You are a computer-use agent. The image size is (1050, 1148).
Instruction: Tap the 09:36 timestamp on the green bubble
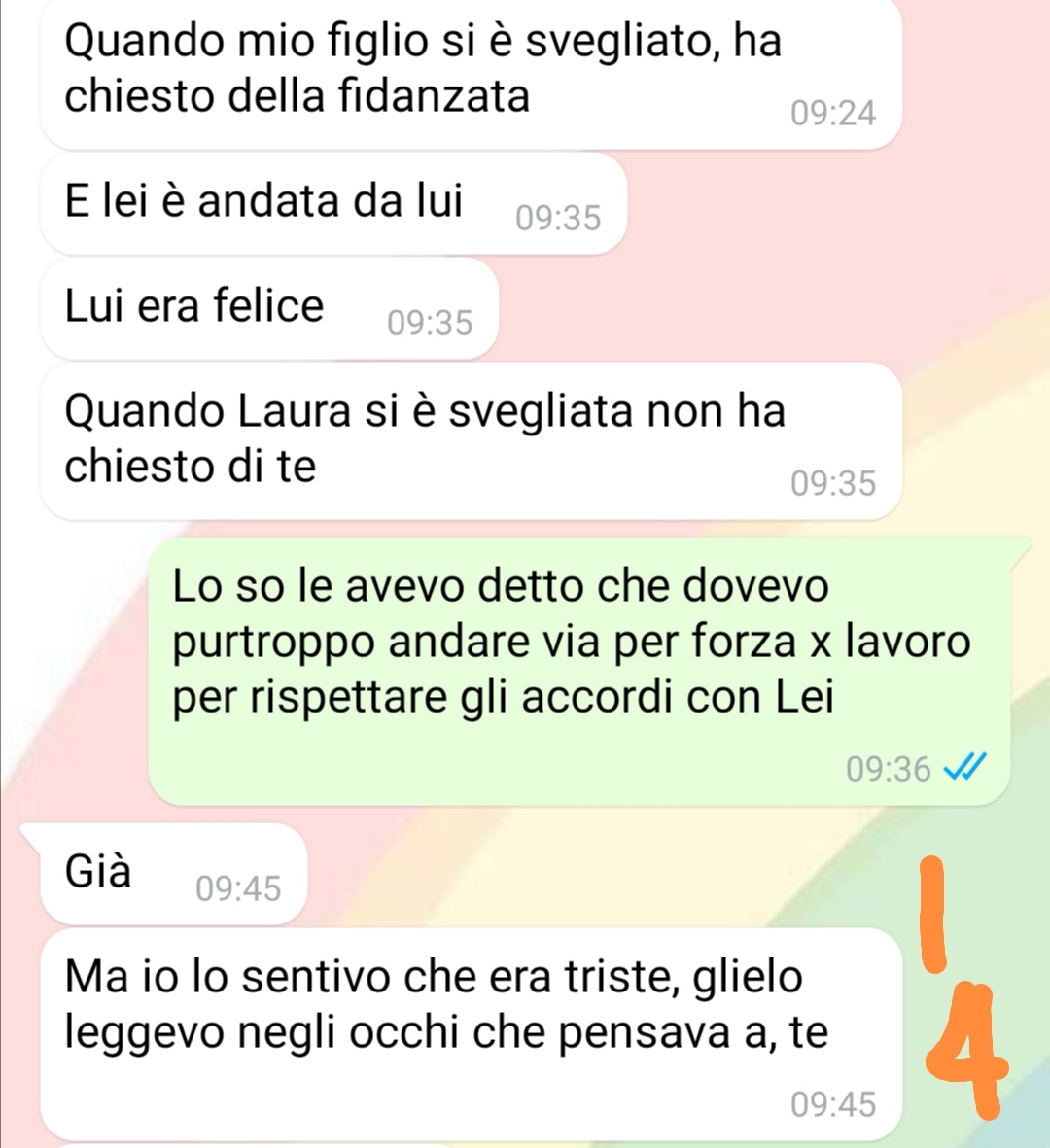[x=889, y=769]
